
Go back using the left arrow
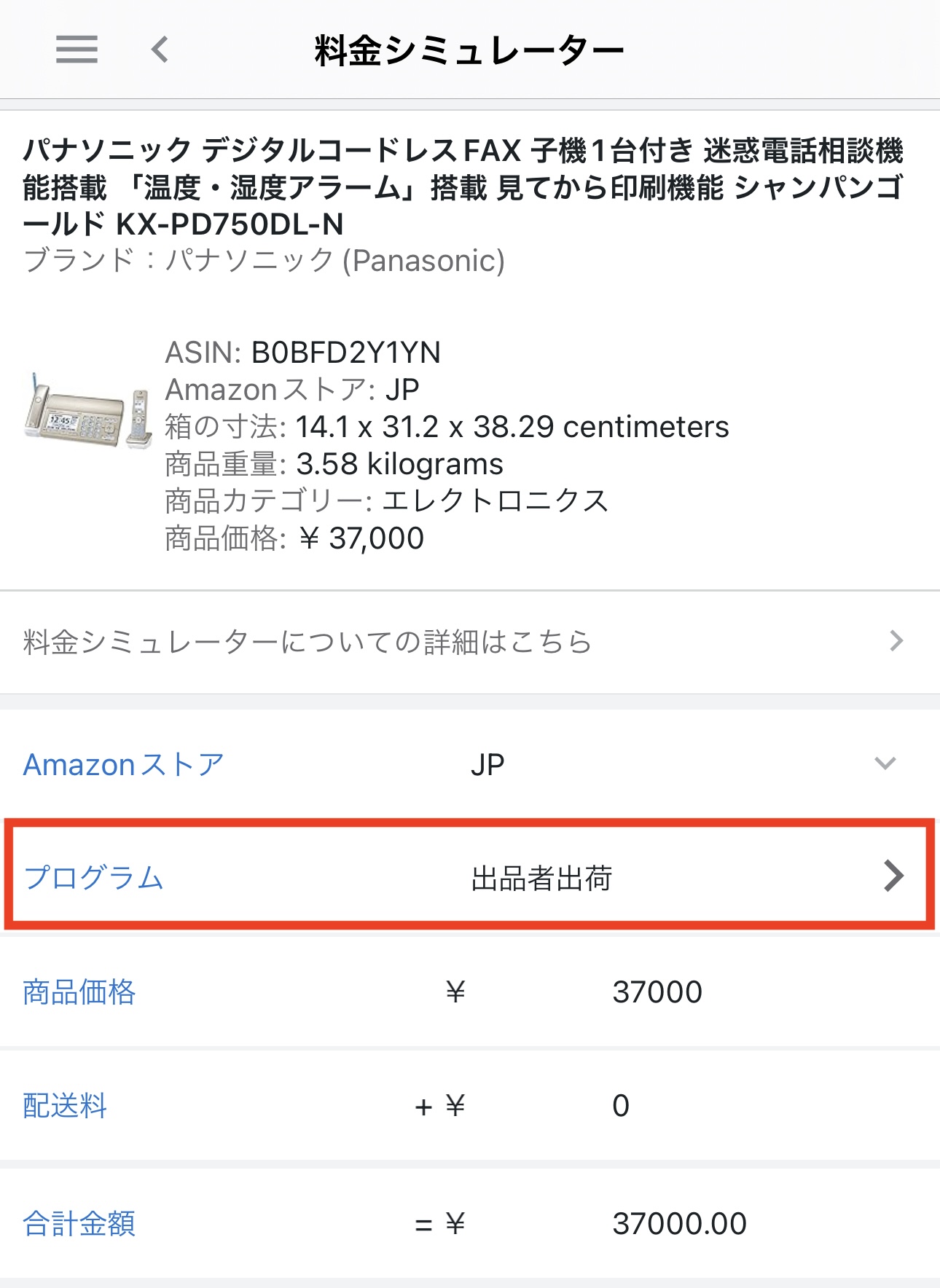[x=160, y=50]
